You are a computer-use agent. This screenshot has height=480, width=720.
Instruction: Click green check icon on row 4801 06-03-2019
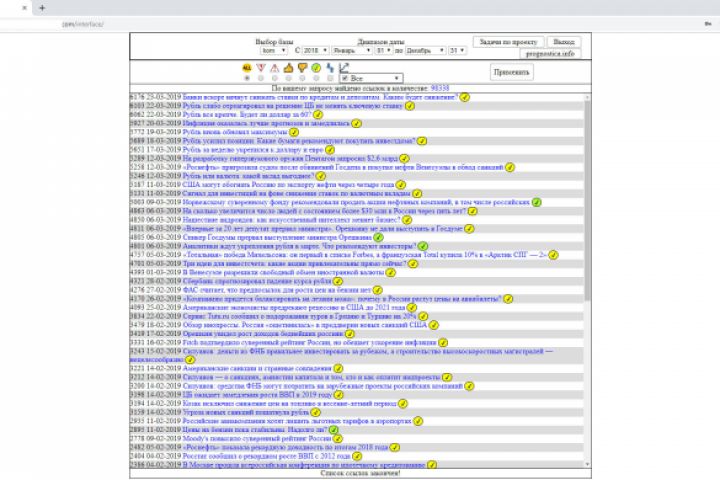(423, 246)
